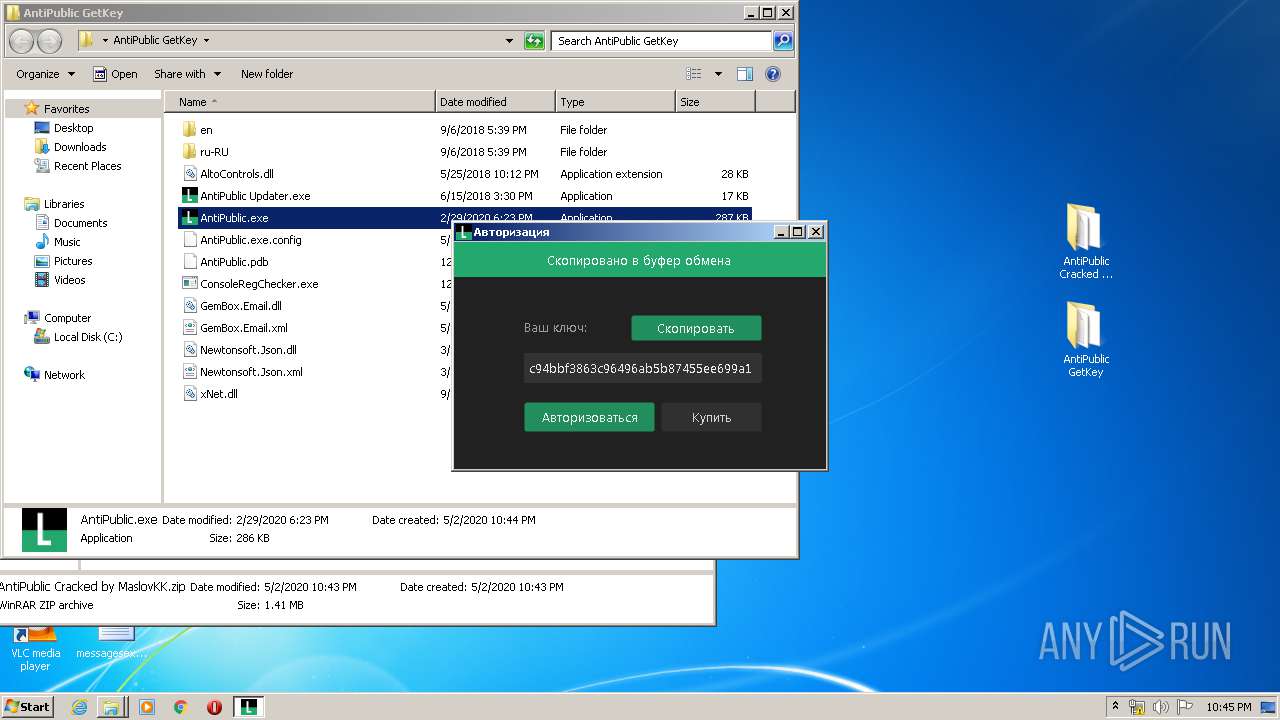Open the volume tray icon
Viewport: 1280px width, 720px height.
point(1162,707)
